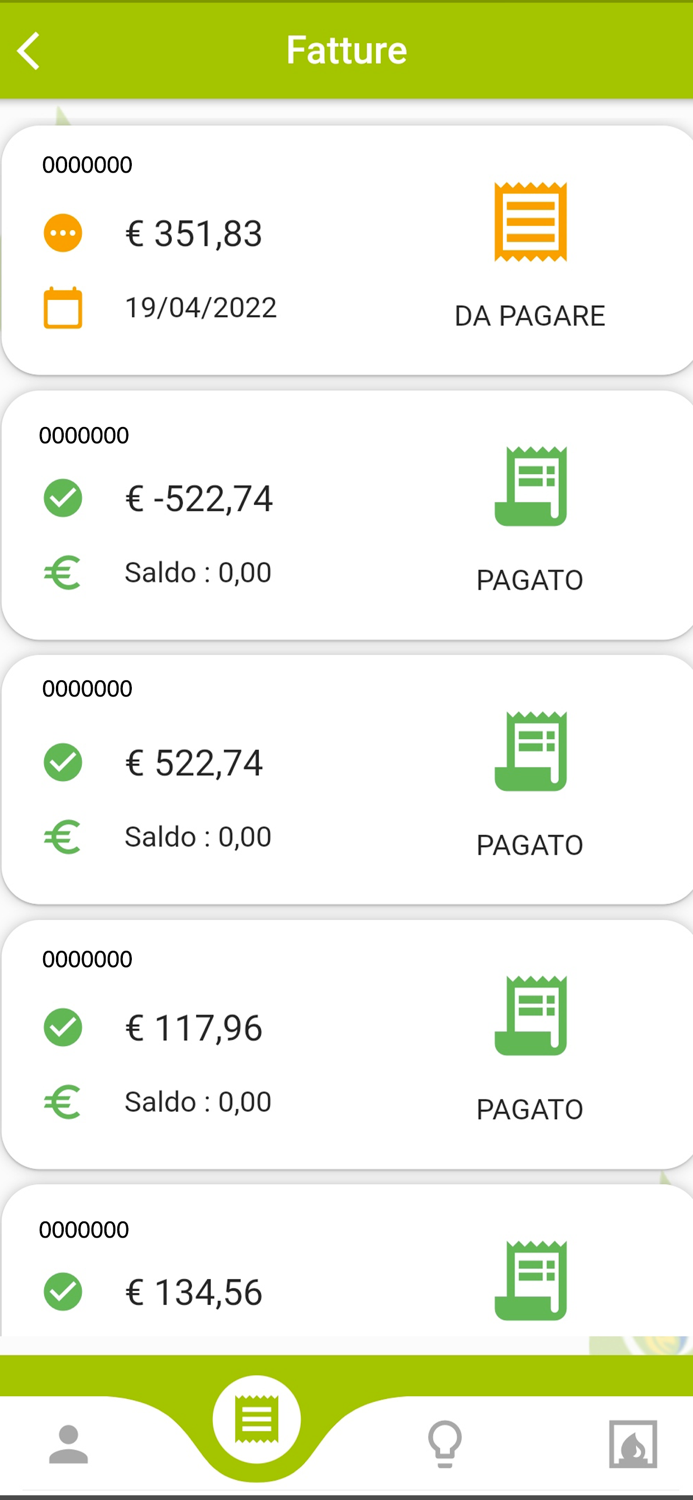Tap the back arrow in header
693x1500 pixels.
(x=29, y=51)
